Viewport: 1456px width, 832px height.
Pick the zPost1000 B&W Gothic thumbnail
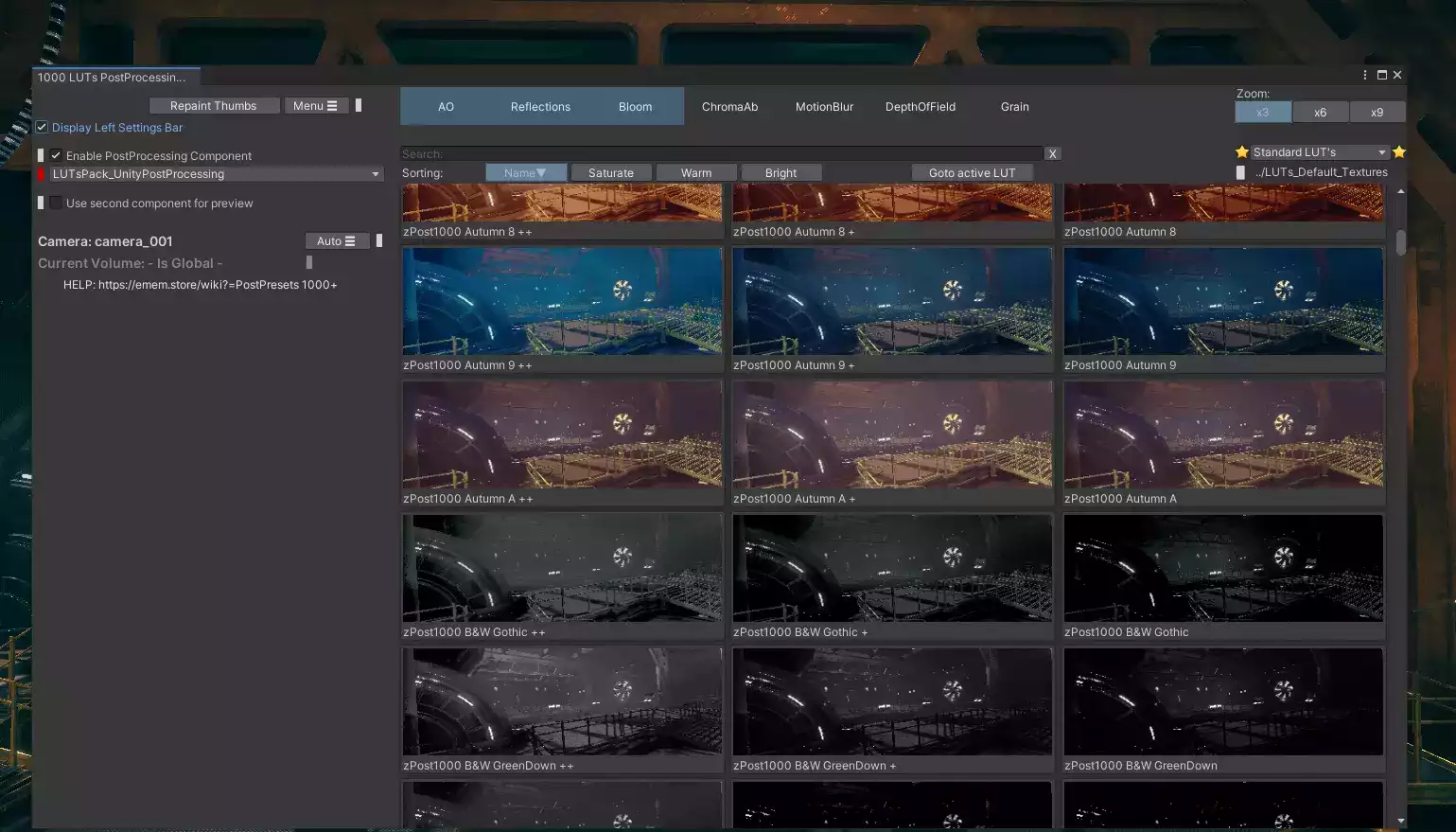1223,569
